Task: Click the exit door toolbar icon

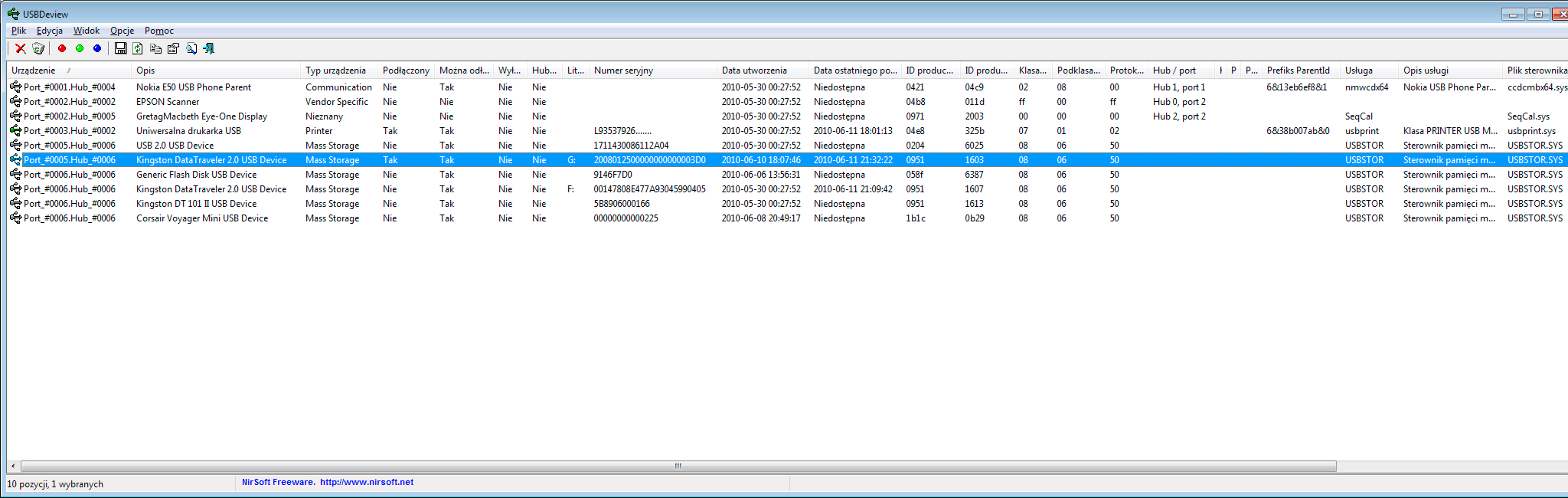Action: [208, 48]
